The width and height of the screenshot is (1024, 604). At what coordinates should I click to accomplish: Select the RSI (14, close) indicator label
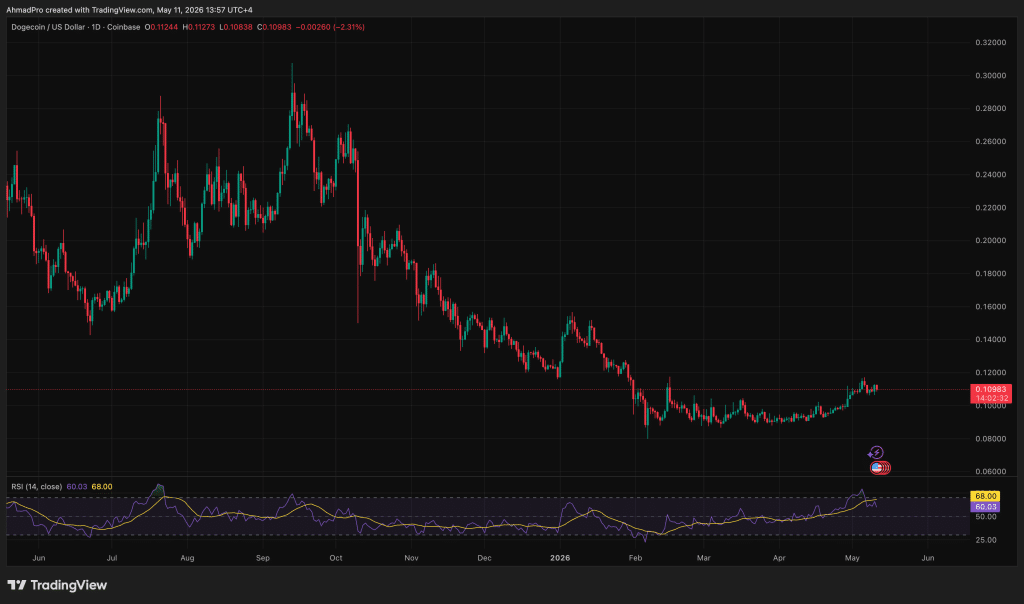pyautogui.click(x=37, y=486)
